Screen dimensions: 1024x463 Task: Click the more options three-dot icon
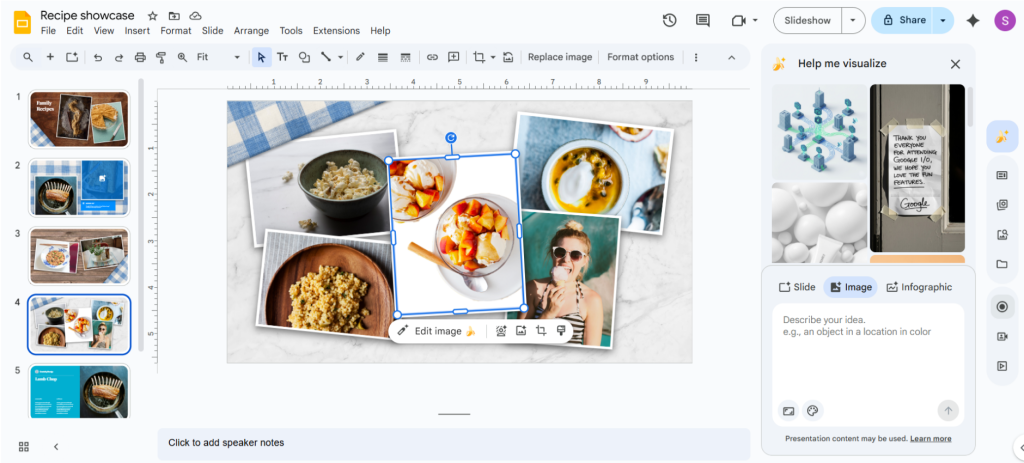(696, 57)
